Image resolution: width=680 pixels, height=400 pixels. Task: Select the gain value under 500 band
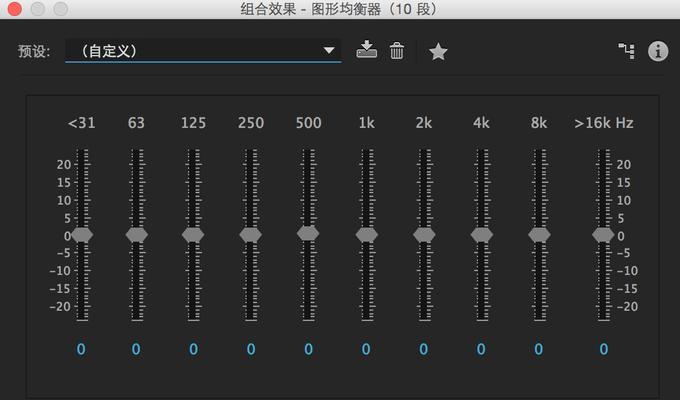click(x=308, y=349)
